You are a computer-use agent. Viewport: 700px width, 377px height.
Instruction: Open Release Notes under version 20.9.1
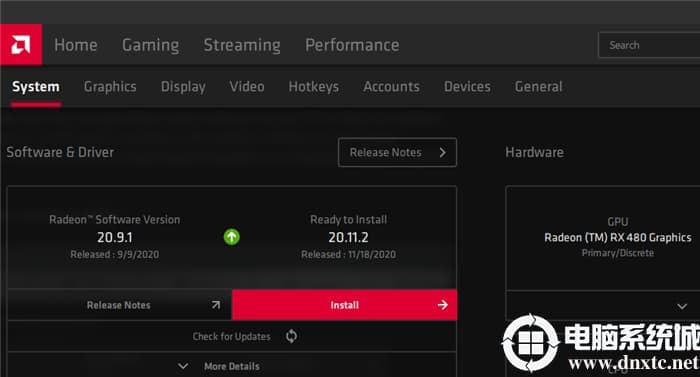tap(119, 305)
